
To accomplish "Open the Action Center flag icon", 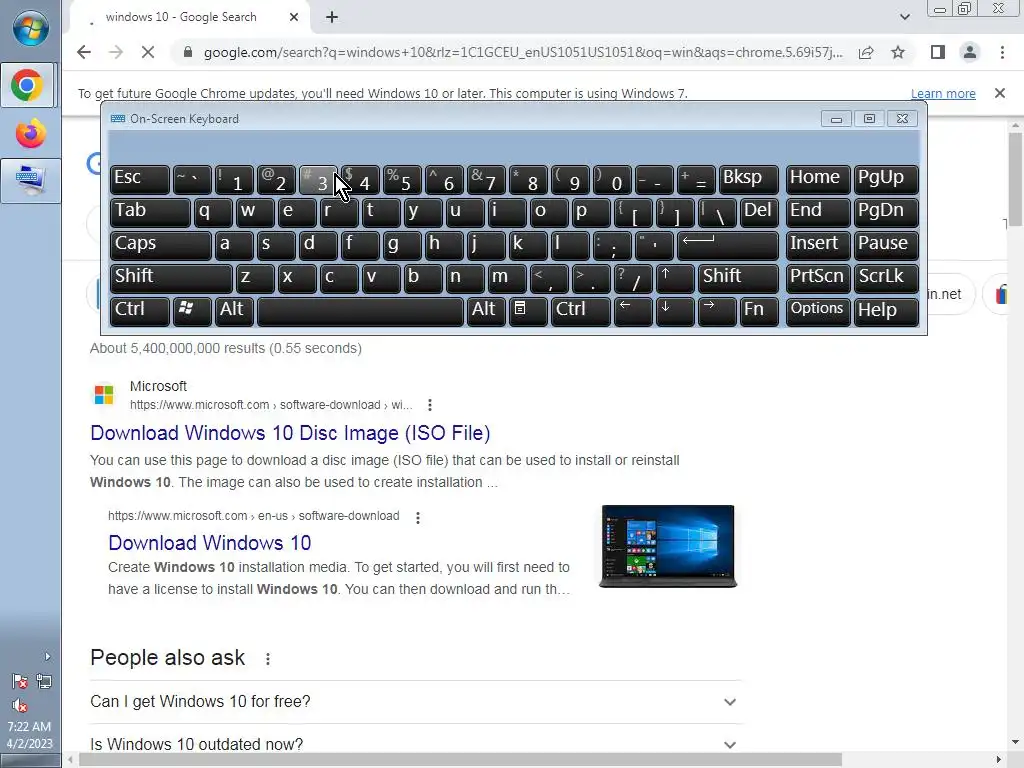I will click(20, 682).
